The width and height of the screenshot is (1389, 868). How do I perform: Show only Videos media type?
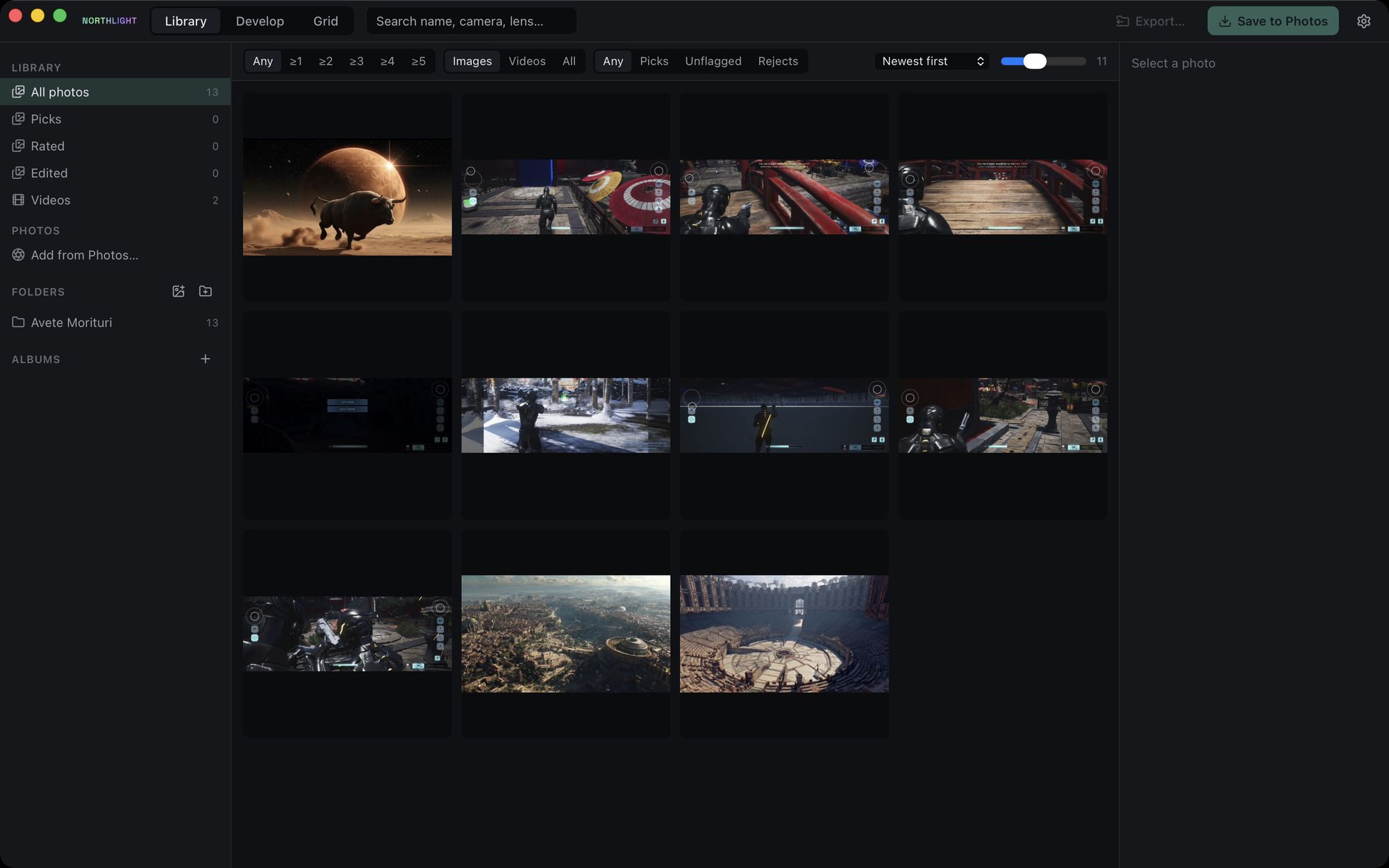click(x=527, y=61)
